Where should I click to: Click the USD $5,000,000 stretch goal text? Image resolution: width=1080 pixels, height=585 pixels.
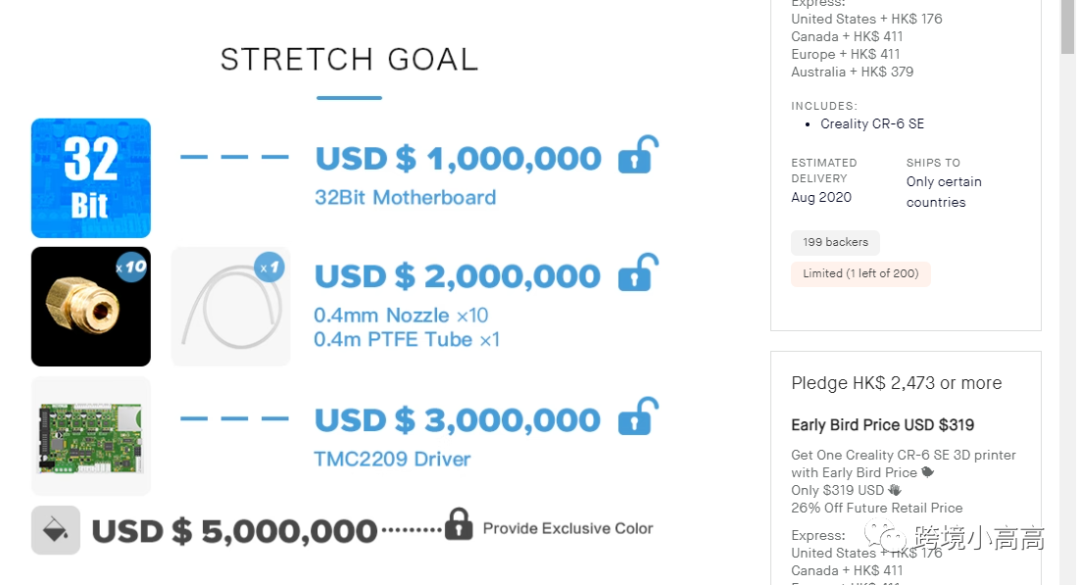point(234,531)
